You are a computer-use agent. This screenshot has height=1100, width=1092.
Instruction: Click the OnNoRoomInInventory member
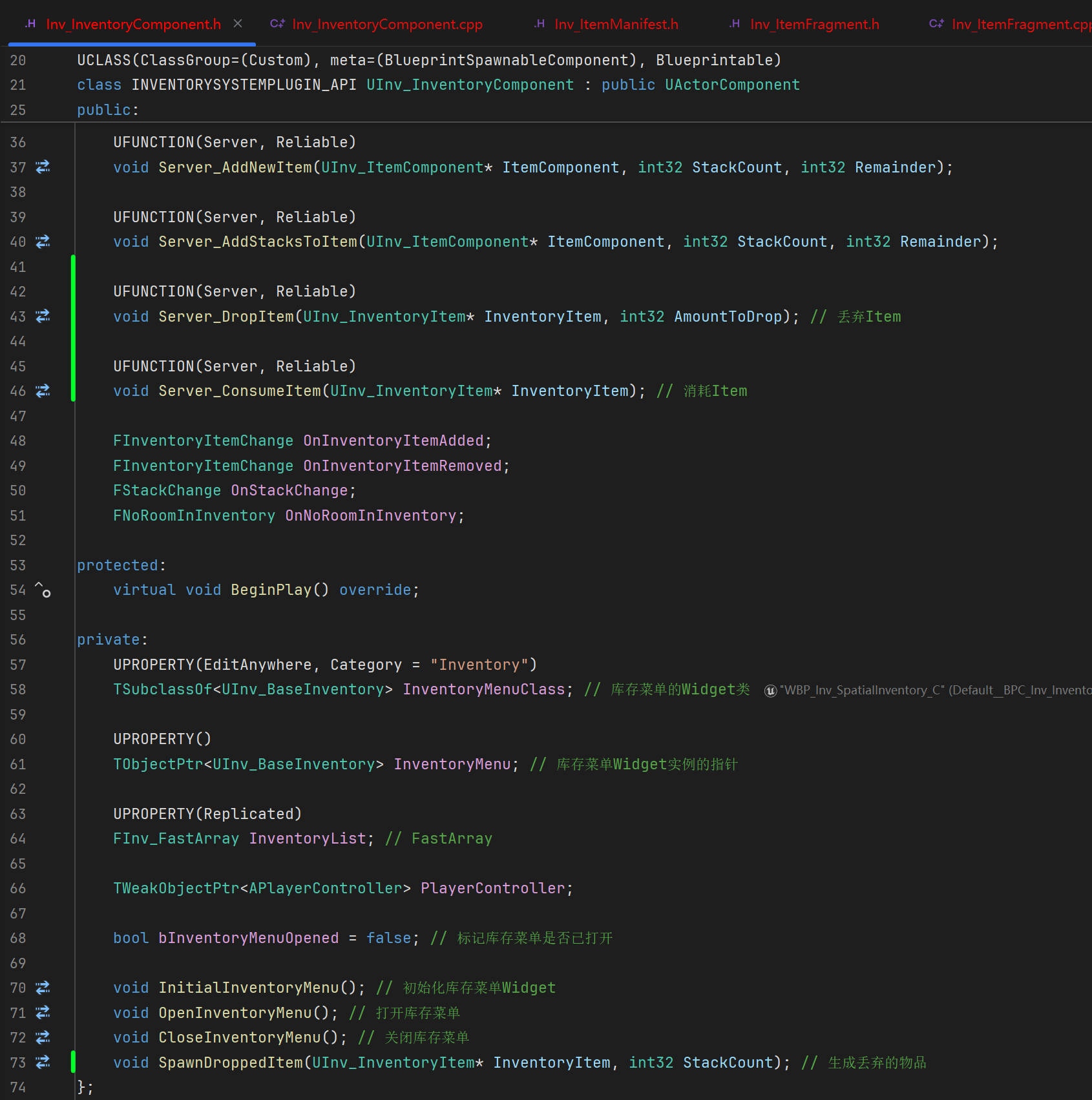[371, 515]
